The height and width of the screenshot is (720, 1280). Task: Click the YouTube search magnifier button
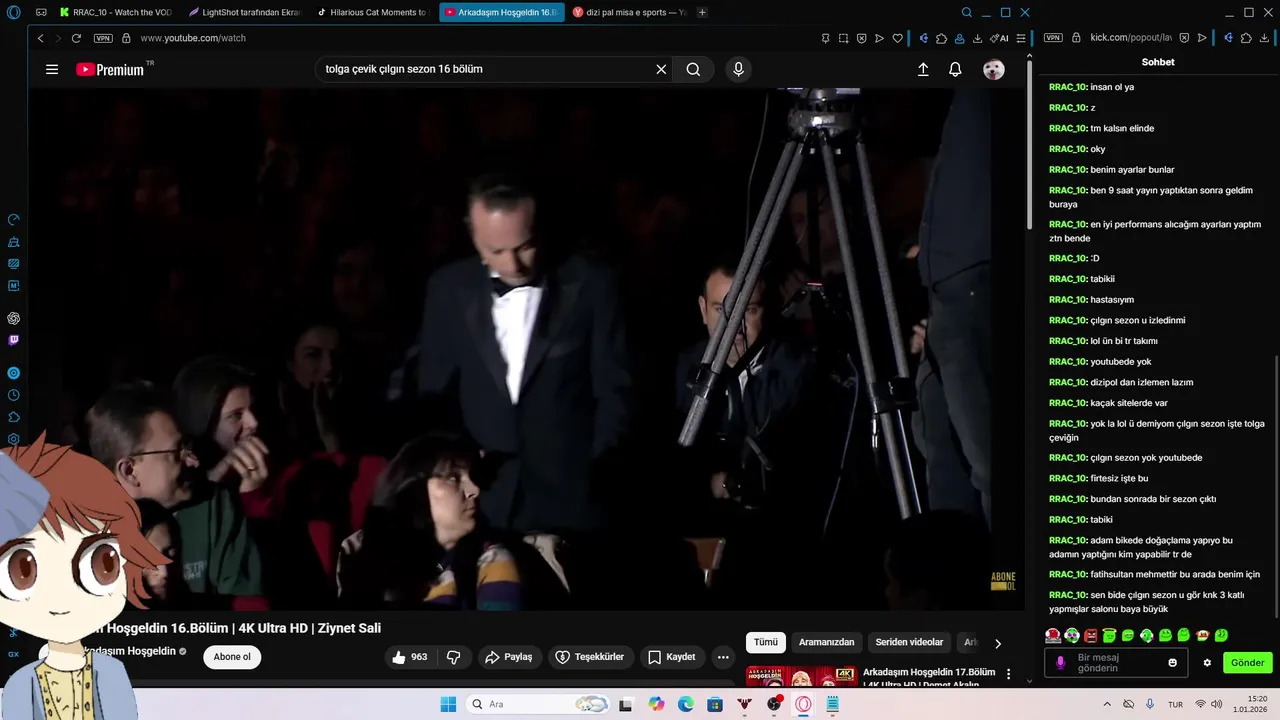[693, 69]
